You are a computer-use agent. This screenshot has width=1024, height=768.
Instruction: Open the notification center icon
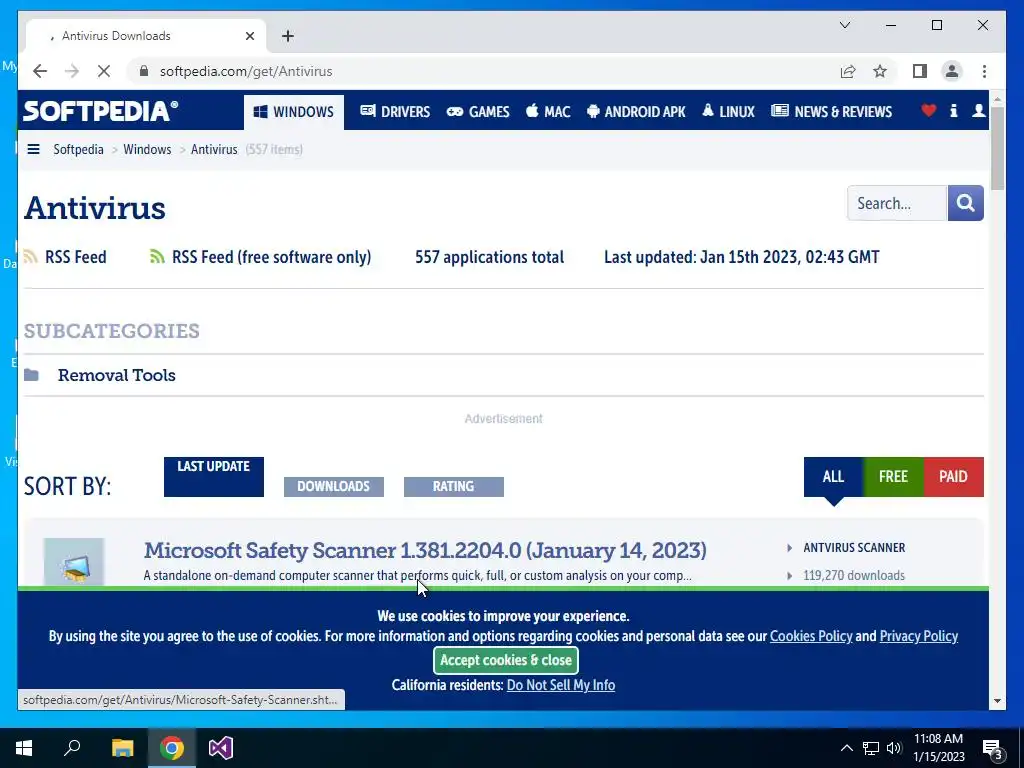[x=992, y=748]
